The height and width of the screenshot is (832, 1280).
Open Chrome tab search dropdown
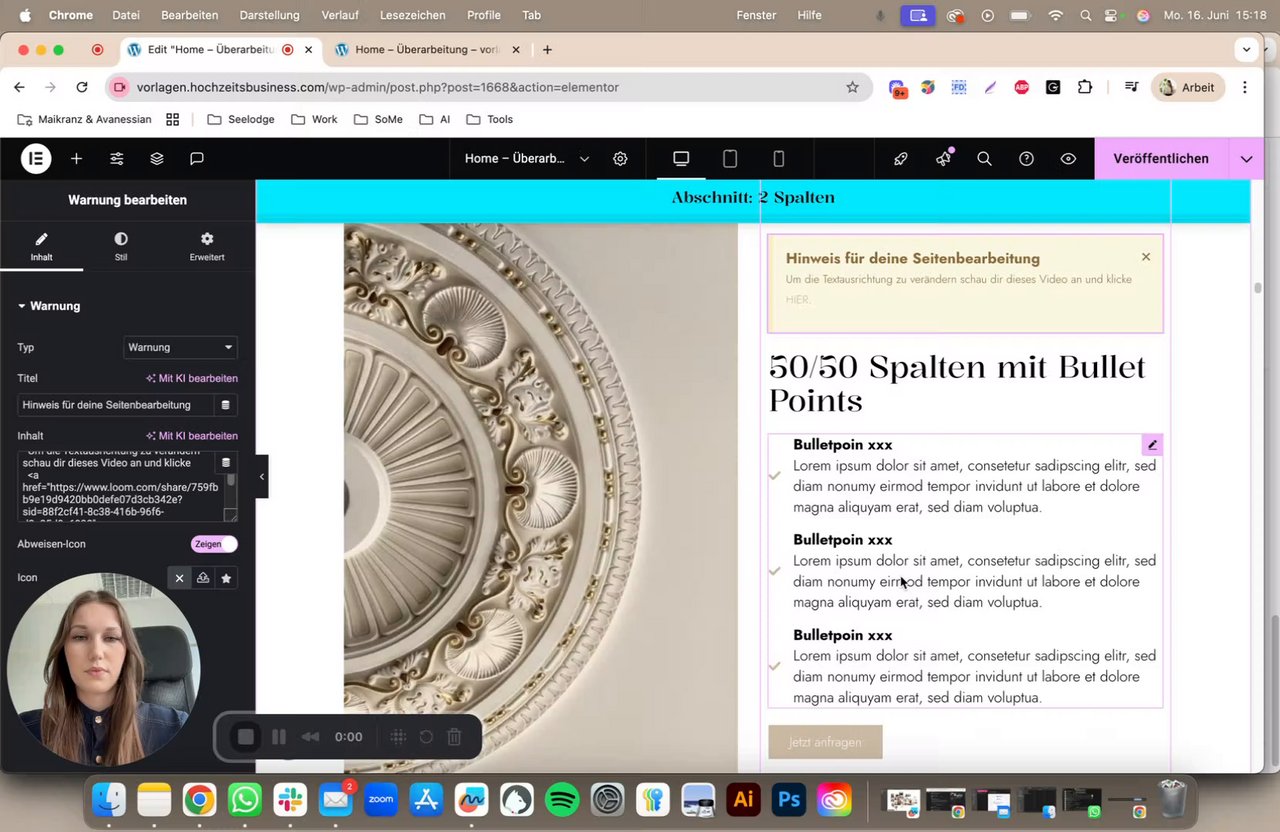coord(1246,49)
